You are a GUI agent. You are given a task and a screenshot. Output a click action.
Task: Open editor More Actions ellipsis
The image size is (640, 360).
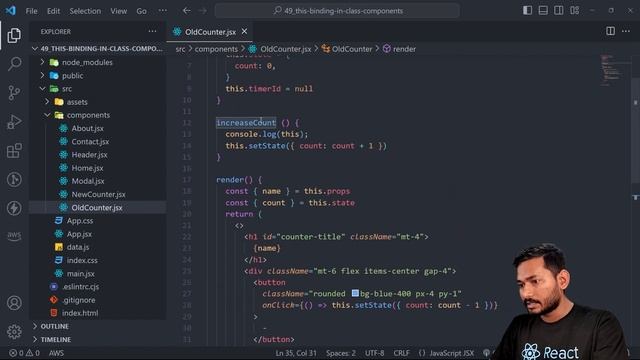[x=626, y=31]
